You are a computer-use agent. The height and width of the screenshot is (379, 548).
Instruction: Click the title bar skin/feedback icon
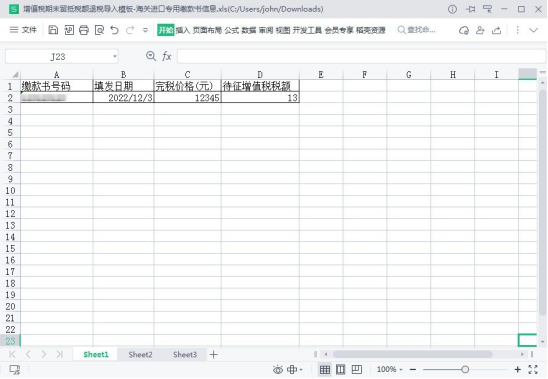click(x=487, y=9)
